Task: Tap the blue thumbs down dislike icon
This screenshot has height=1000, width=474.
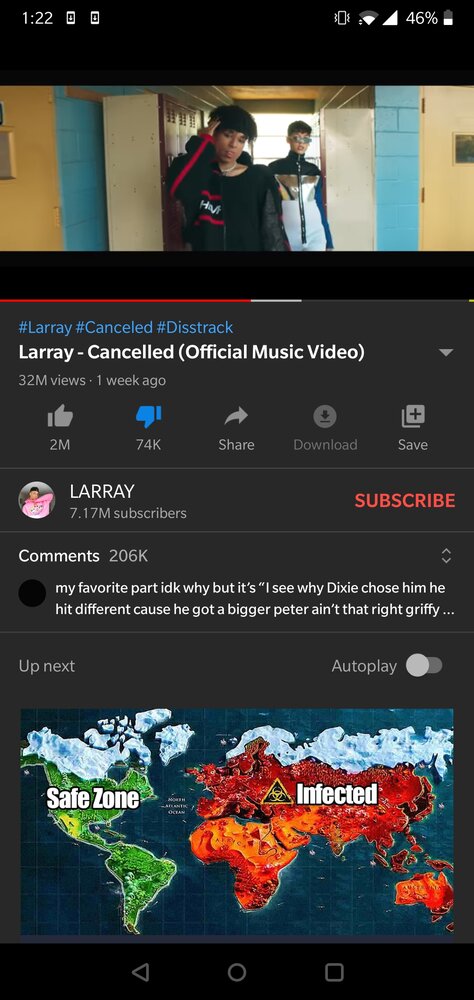Action: [149, 417]
